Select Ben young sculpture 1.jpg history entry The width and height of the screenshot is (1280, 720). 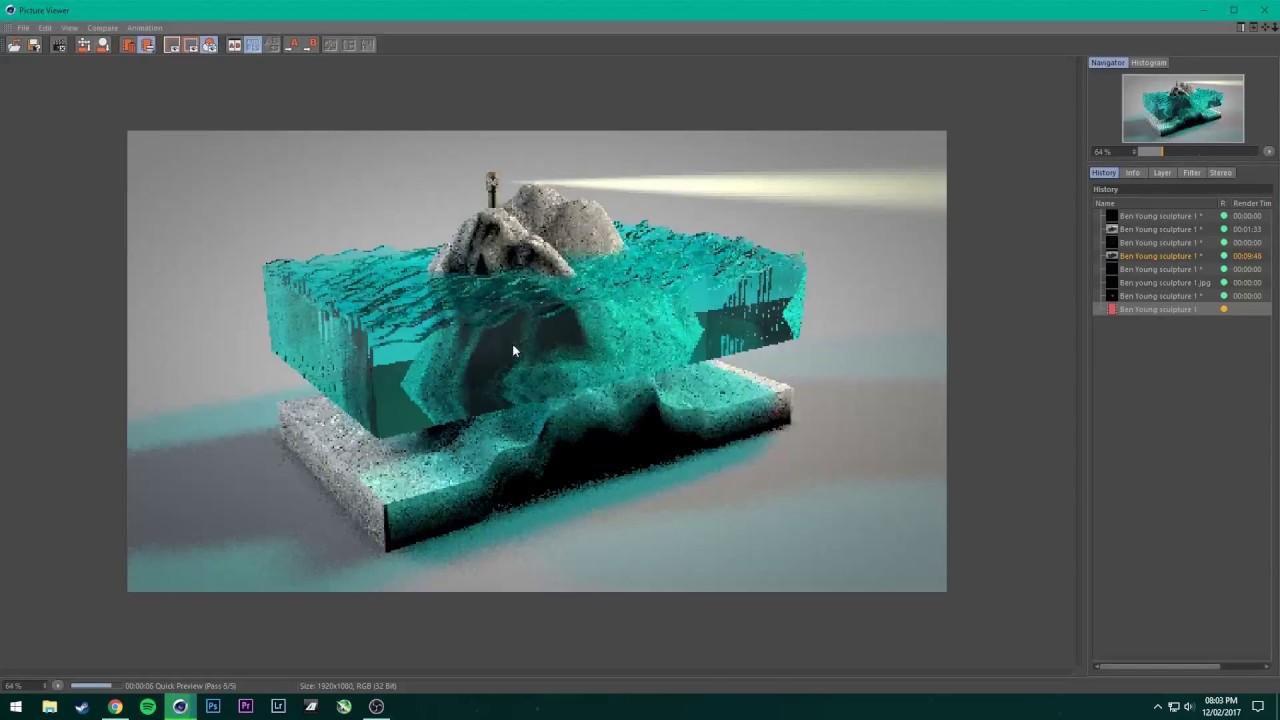coord(1183,283)
